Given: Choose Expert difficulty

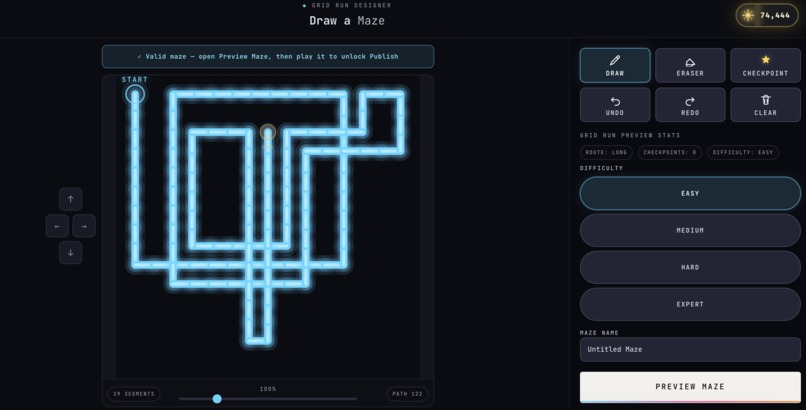Looking at the screenshot, I should click(690, 304).
